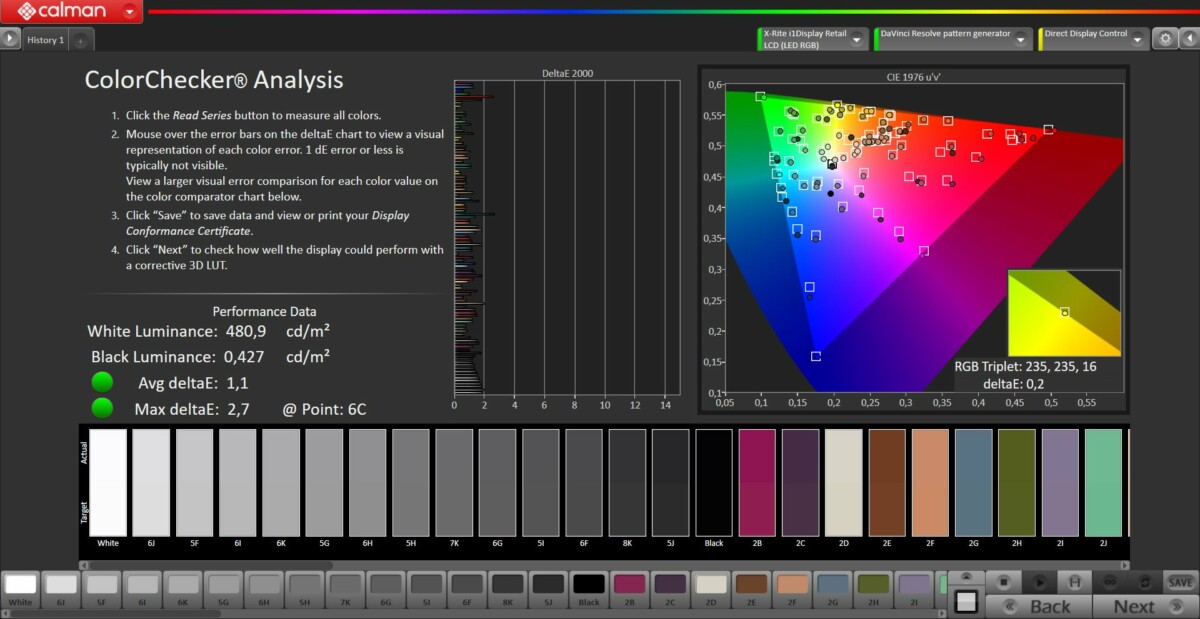Select the 2B magenta swatch in bottom strip
Viewport: 1200px width, 619px height.
point(630,586)
